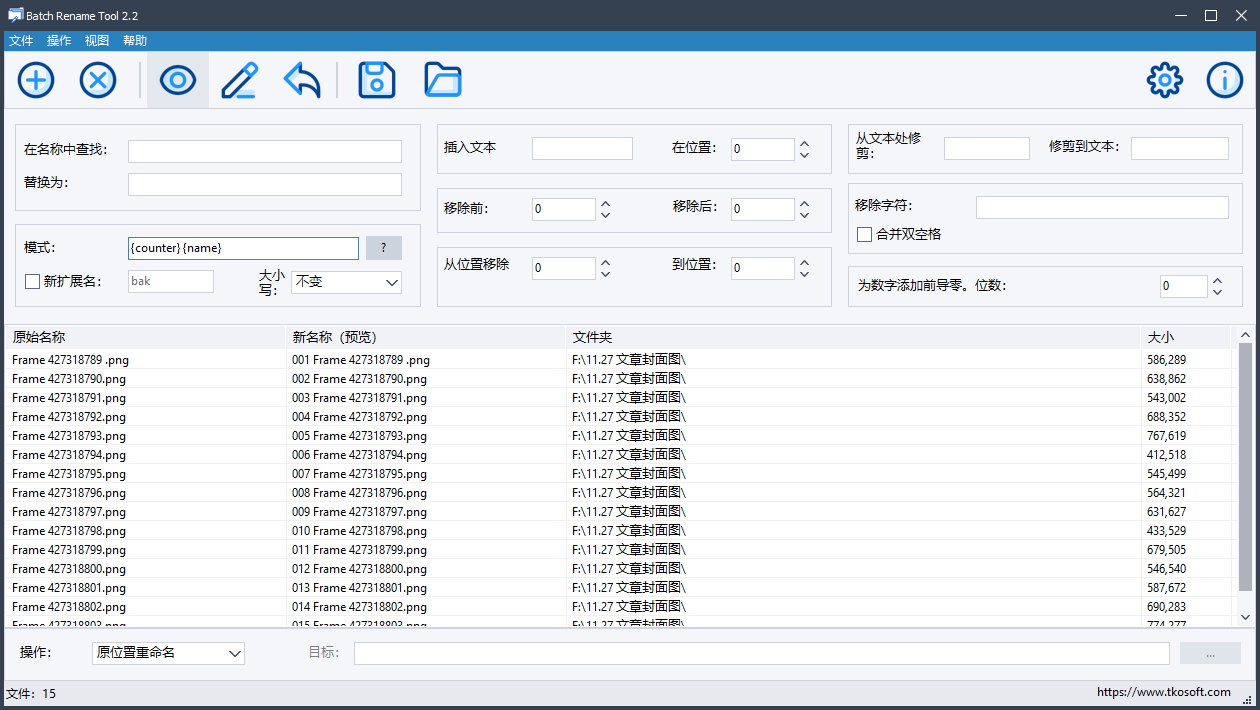Increase the 在位置 value with up arrow
The image size is (1260, 710).
pos(804,143)
